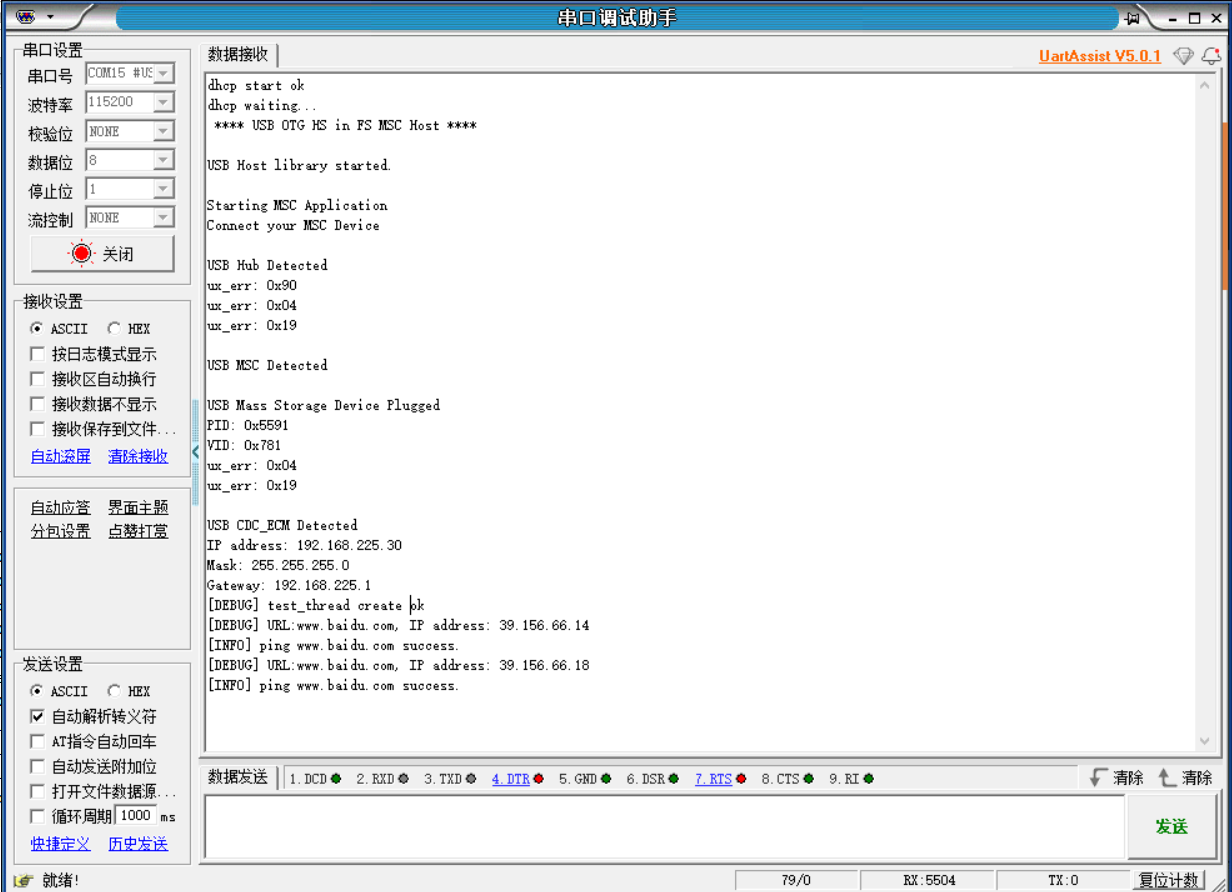1232x892 pixels.
Task: Open the 自动应答 link
Action: point(60,508)
